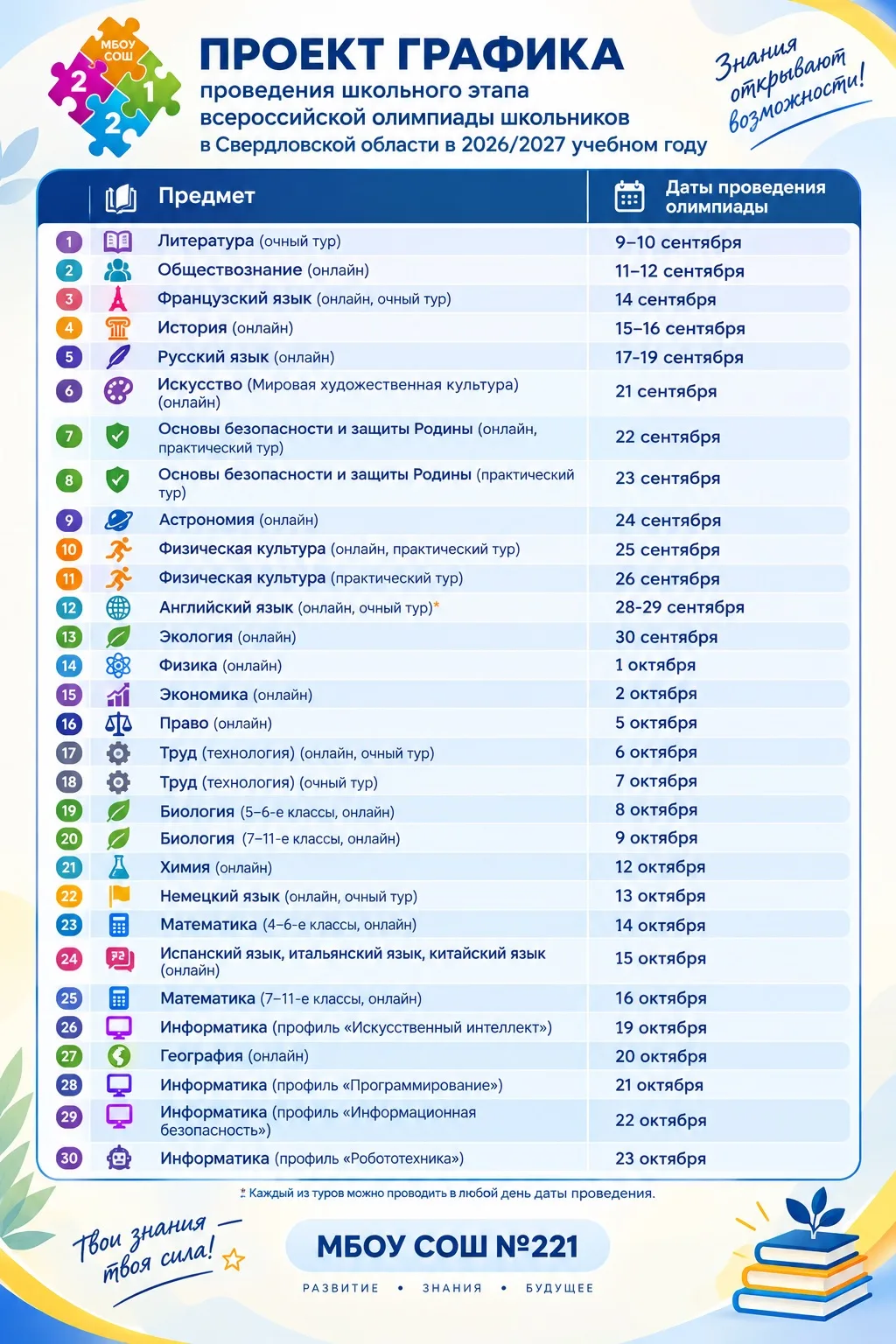Click the date '11–12 сентября'
Viewport: 896px width, 1344px height.
click(x=680, y=271)
